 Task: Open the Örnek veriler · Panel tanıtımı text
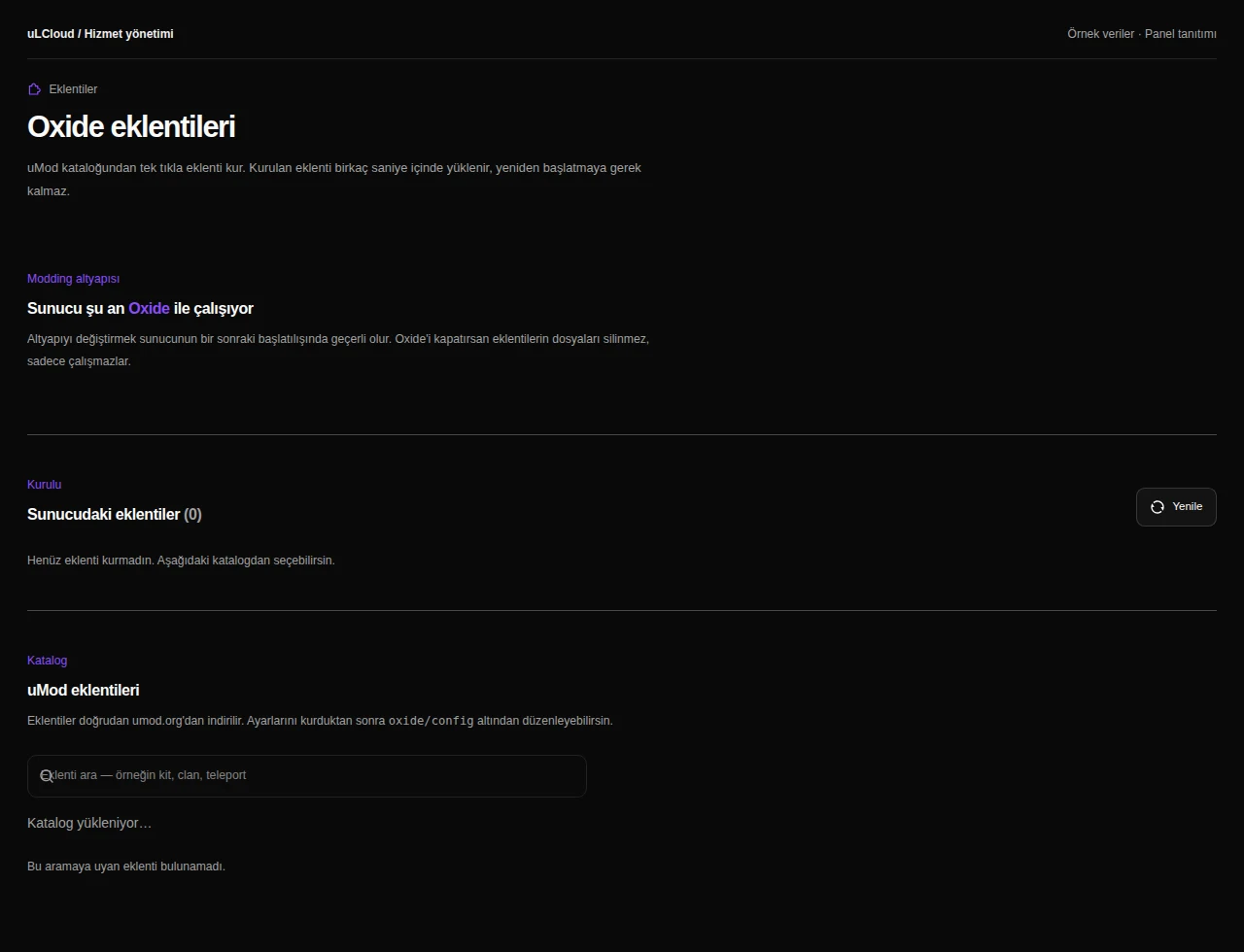pos(1142,34)
